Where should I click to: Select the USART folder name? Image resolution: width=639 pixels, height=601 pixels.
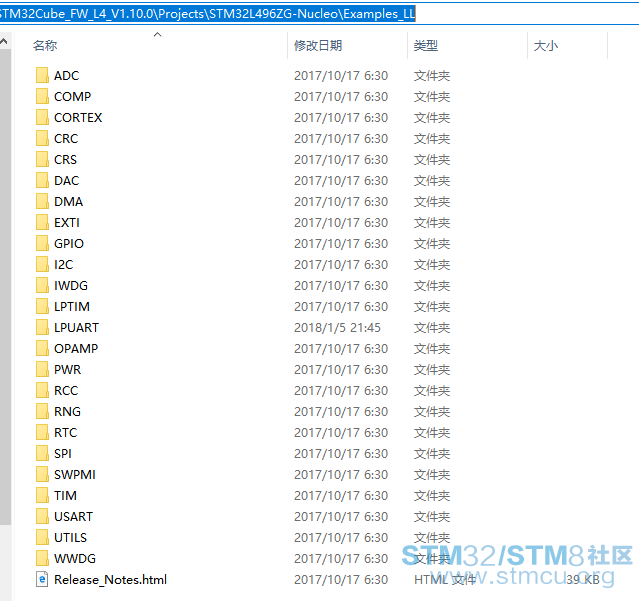point(73,516)
